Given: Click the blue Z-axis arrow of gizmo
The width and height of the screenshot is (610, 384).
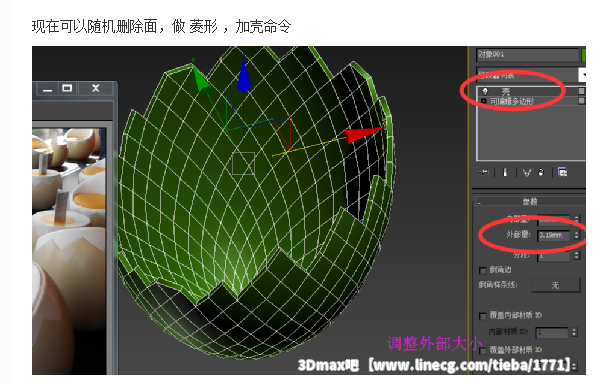Looking at the screenshot, I should (244, 75).
